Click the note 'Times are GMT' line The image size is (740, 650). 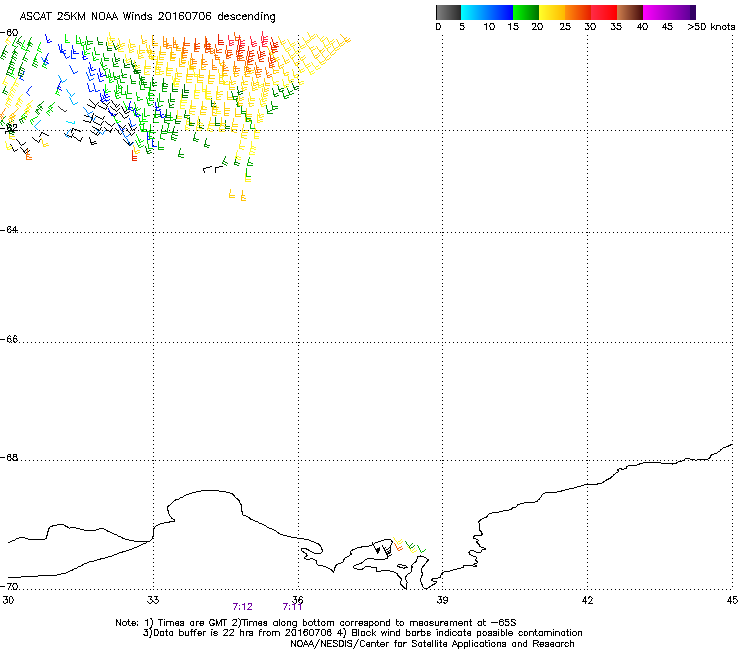click(316, 623)
